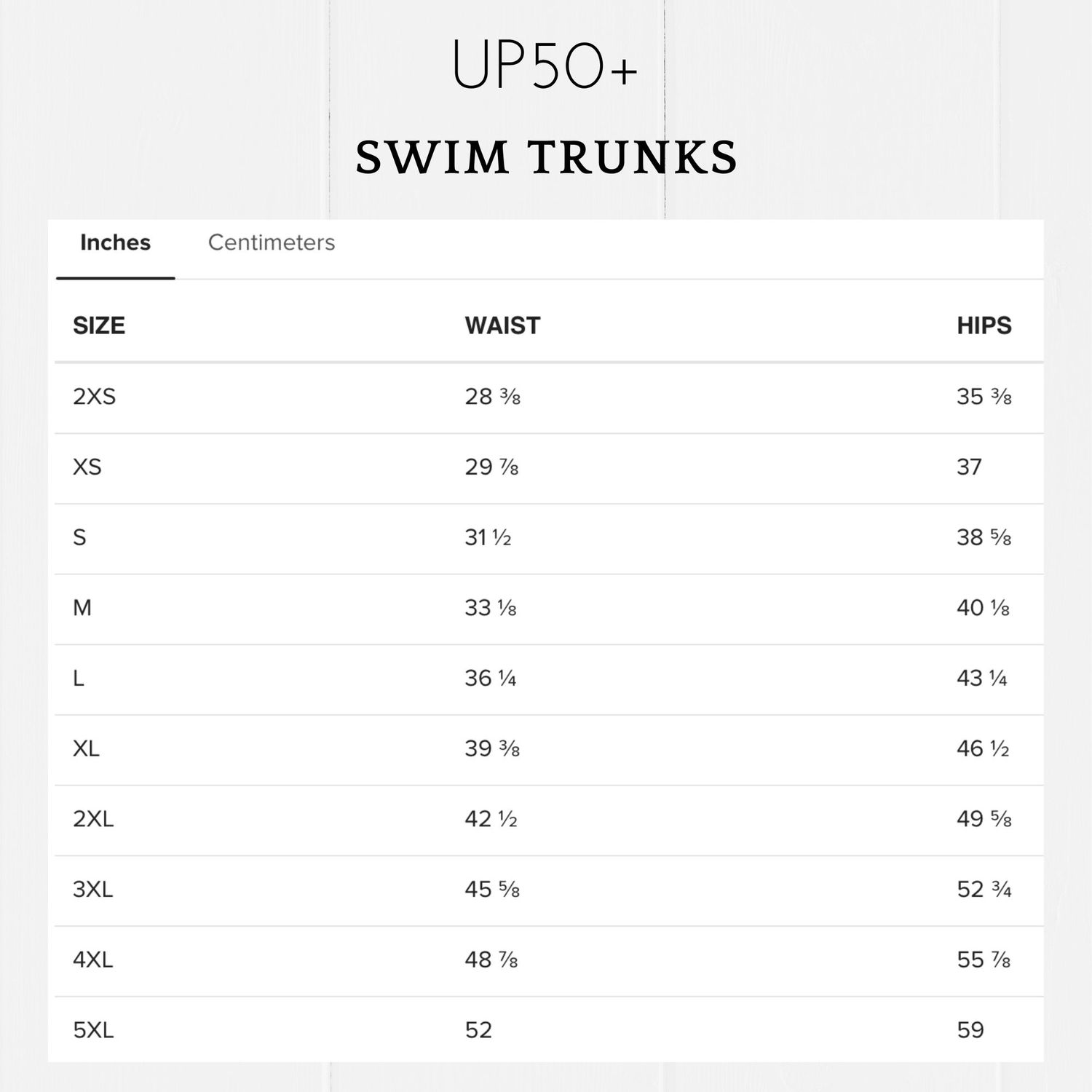
Task: Click the SIZE column header
Action: click(x=99, y=325)
